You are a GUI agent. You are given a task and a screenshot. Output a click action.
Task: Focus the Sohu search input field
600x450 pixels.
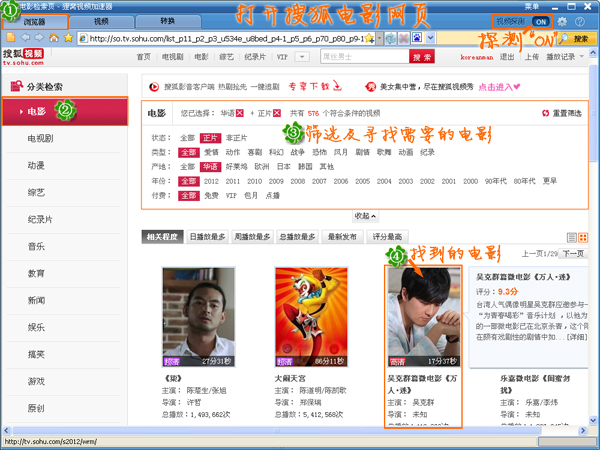click(x=365, y=57)
